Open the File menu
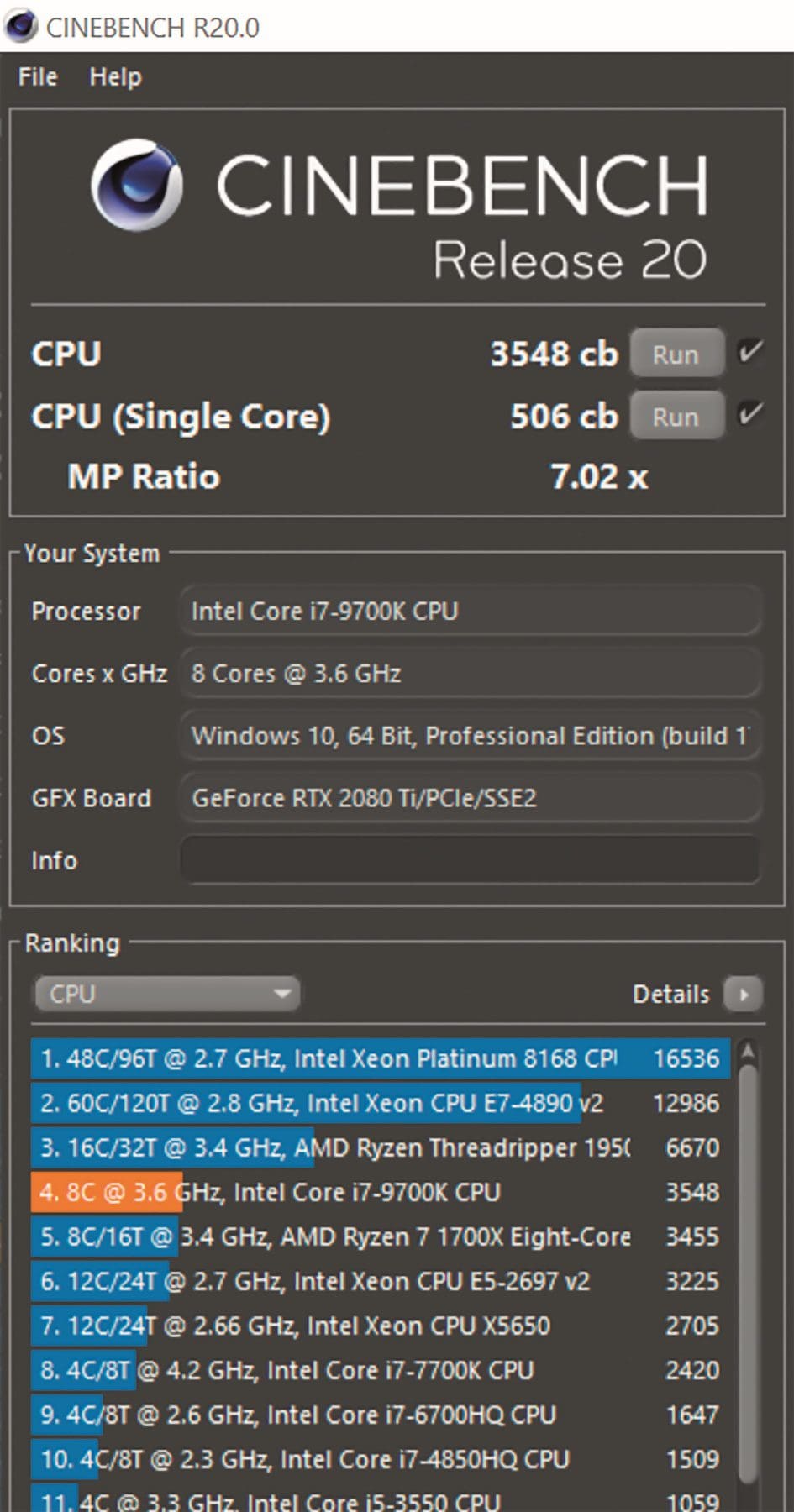The width and height of the screenshot is (794, 1512). pyautogui.click(x=38, y=76)
